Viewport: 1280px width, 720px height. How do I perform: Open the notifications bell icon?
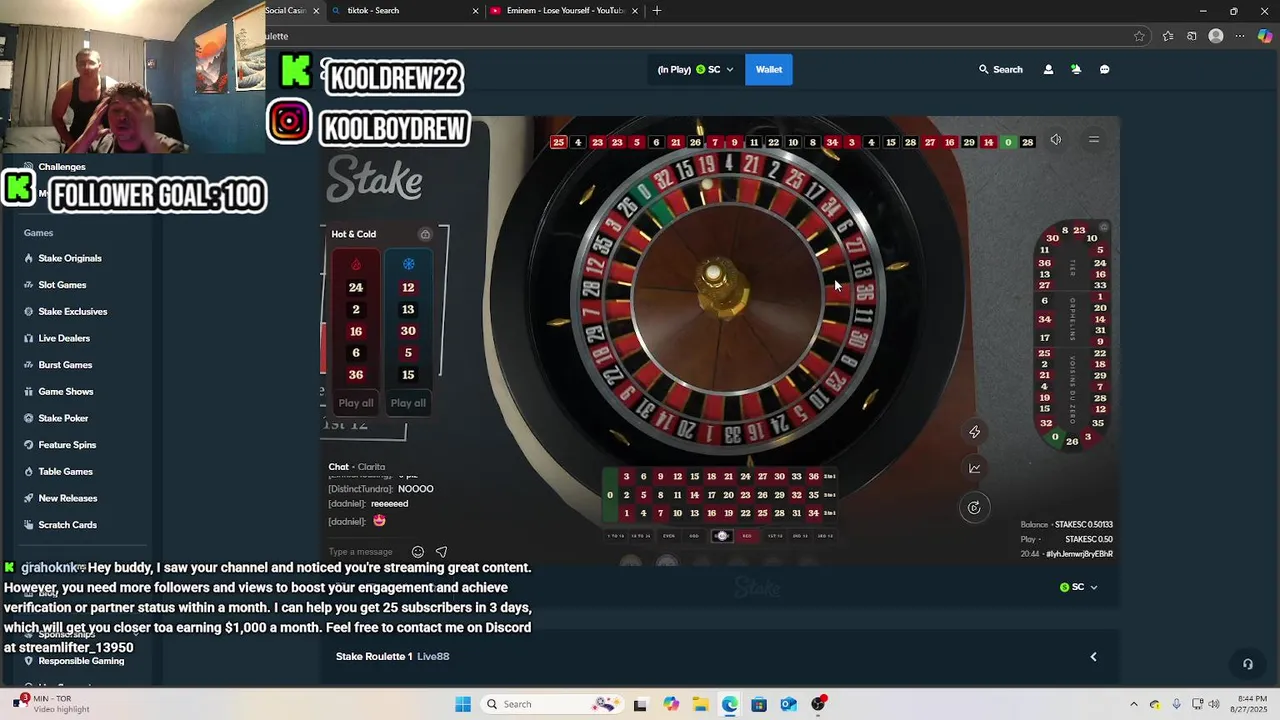click(1076, 69)
